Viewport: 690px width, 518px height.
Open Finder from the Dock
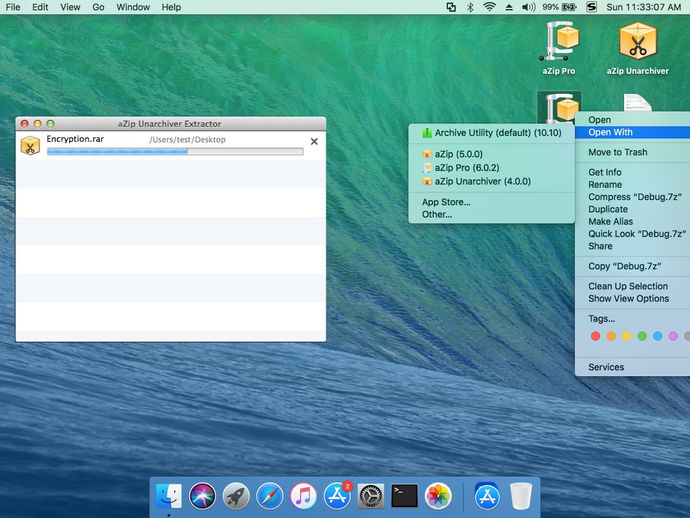pyautogui.click(x=169, y=496)
